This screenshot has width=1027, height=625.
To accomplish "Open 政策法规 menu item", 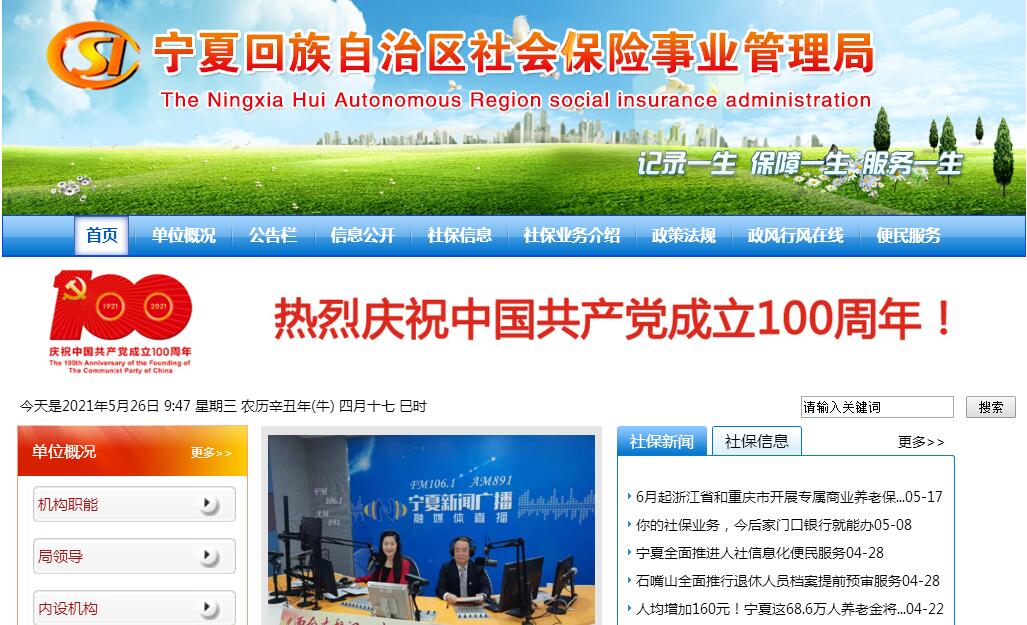I will pyautogui.click(x=683, y=236).
